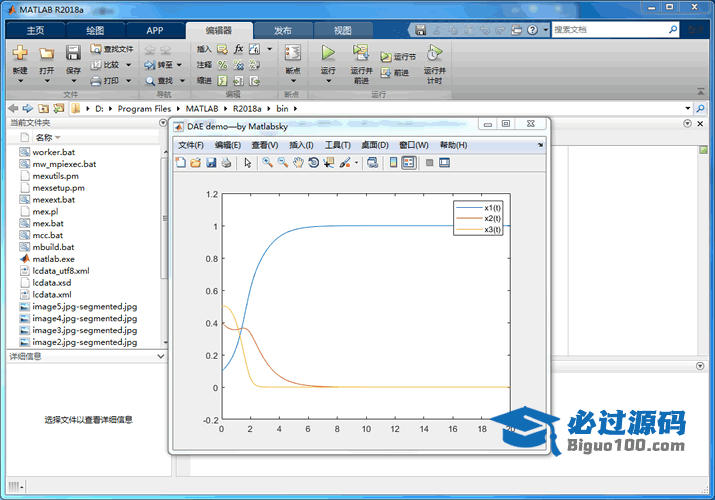The height and width of the screenshot is (500, 715).
Task: Click the forward navigation arrow
Action: click(28, 108)
